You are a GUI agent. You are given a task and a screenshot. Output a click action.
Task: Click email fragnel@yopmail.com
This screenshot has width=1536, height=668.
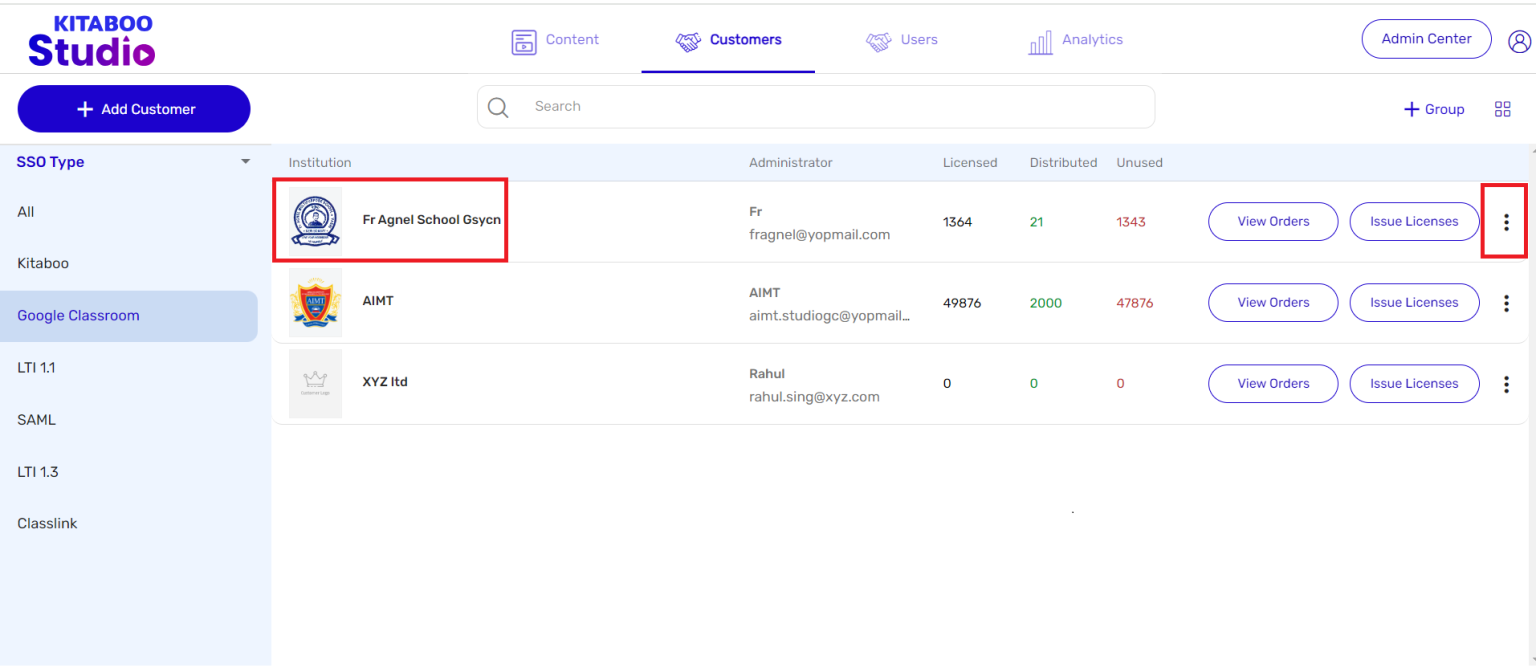[819, 235]
